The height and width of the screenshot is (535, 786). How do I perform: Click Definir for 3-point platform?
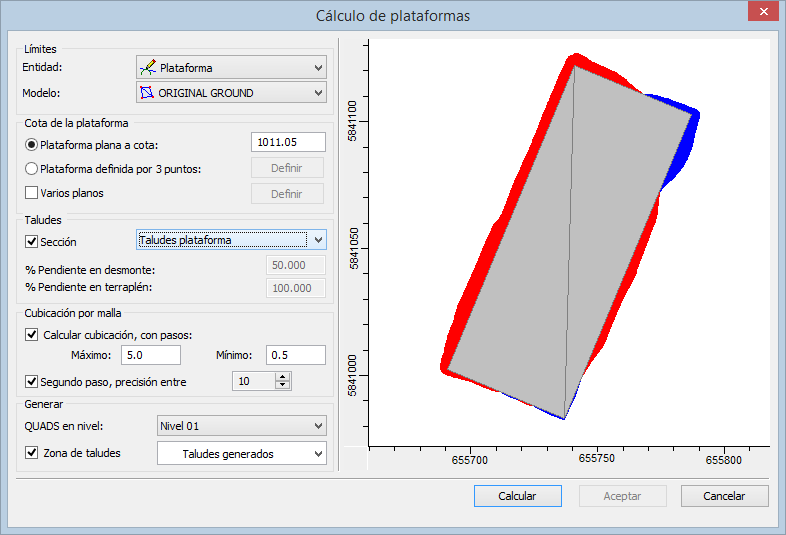click(287, 168)
